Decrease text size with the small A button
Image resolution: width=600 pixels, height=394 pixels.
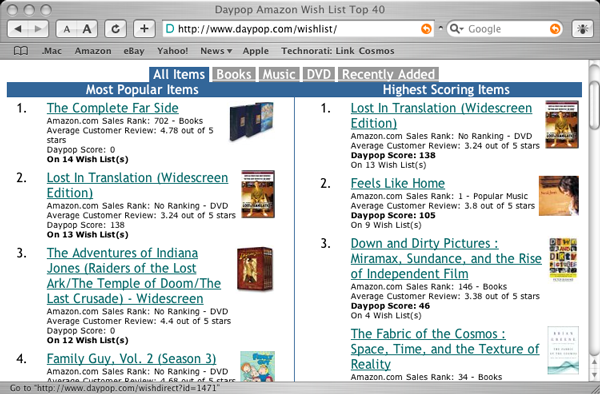click(67, 29)
